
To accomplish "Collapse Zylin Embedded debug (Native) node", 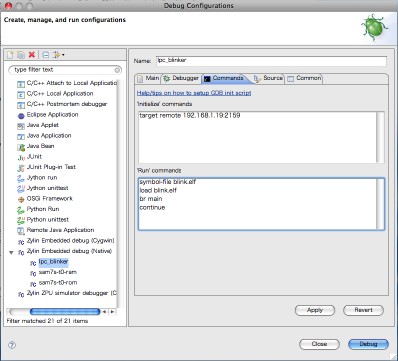I will click(11, 252).
